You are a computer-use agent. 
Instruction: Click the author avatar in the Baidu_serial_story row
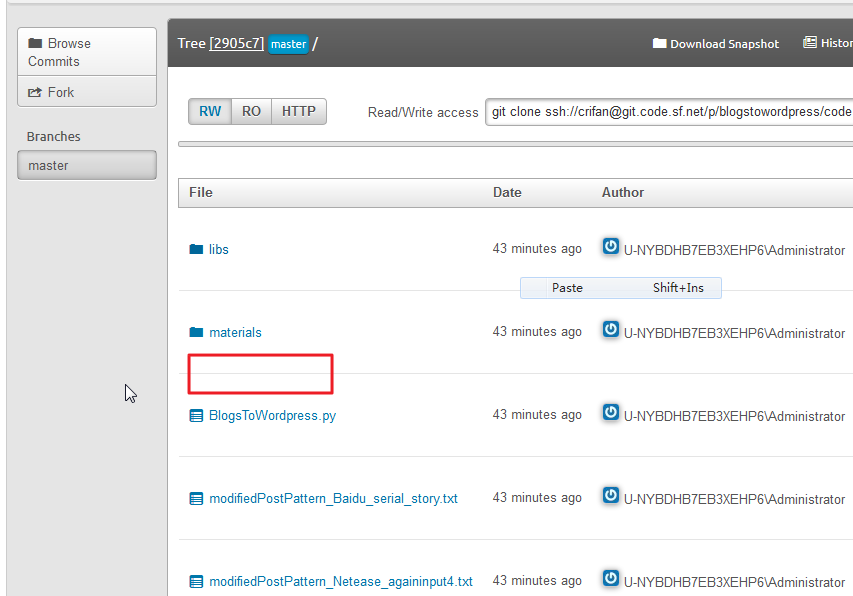tap(610, 495)
